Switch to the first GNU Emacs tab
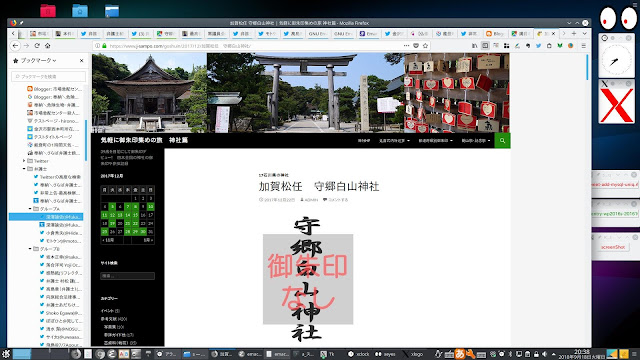640x360 pixels. pos(318,33)
